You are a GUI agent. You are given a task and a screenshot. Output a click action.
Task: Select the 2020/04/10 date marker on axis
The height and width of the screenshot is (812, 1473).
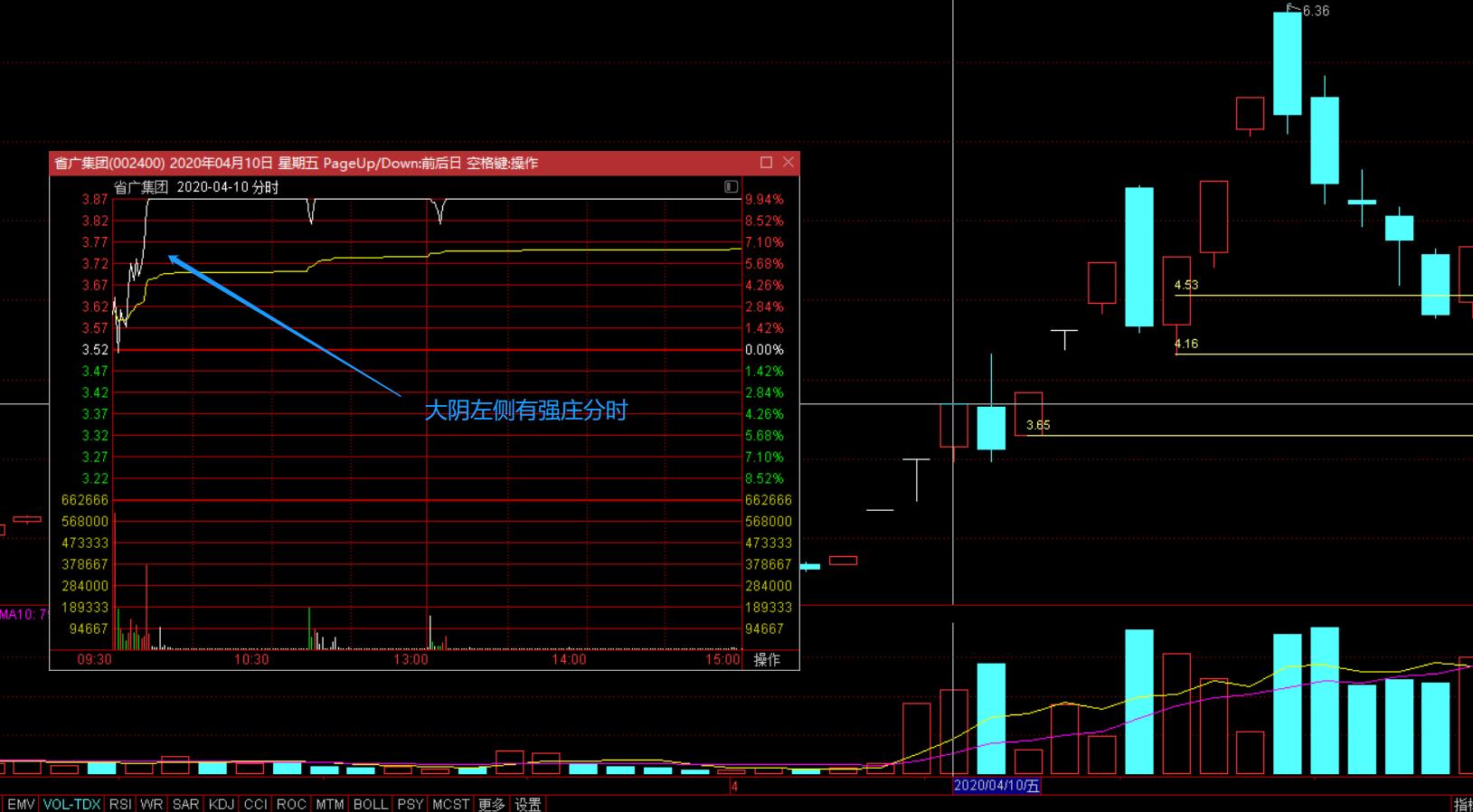[996, 786]
